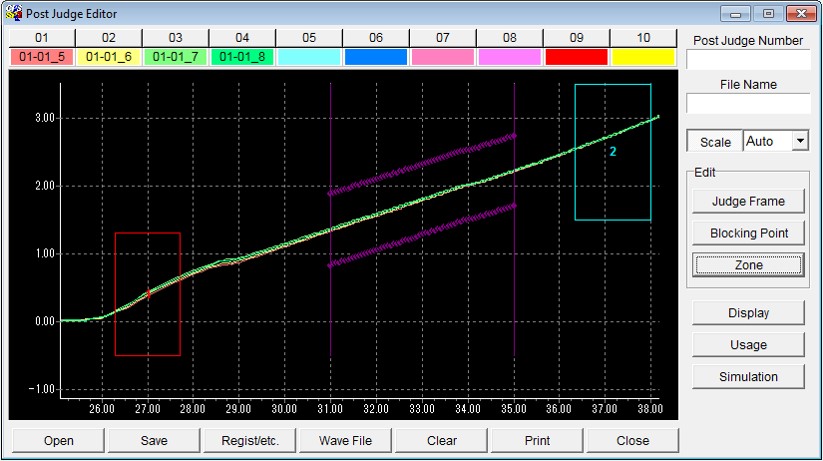This screenshot has height=461, width=823.
Task: Click the Display button
Action: pos(748,313)
